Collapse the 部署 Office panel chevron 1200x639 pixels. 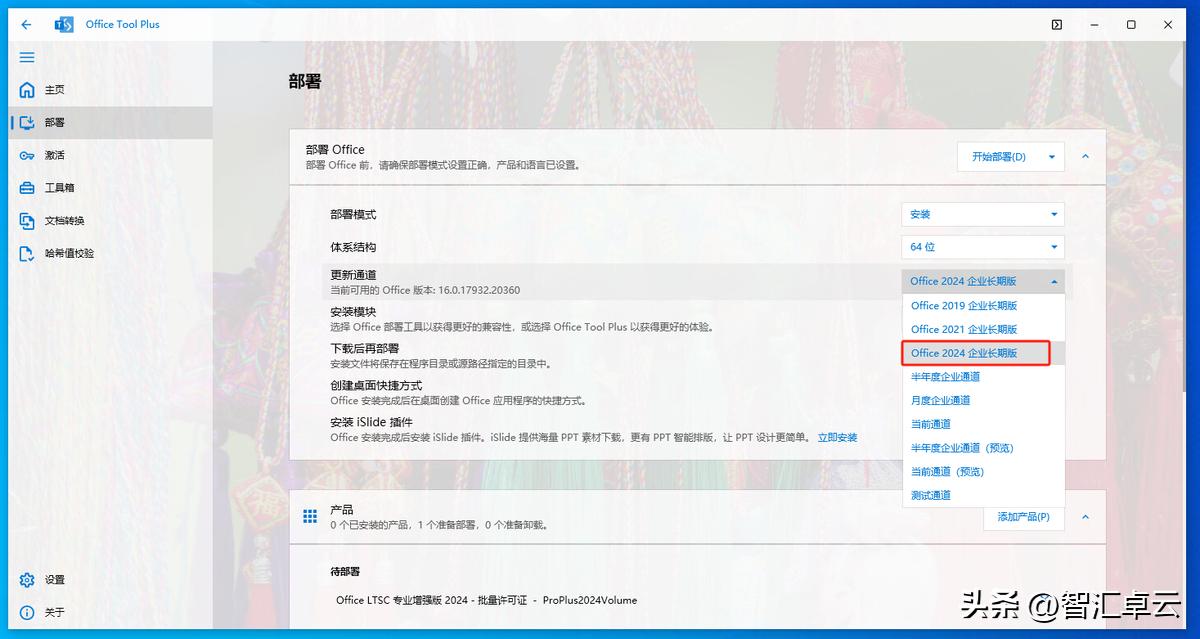(x=1083, y=156)
